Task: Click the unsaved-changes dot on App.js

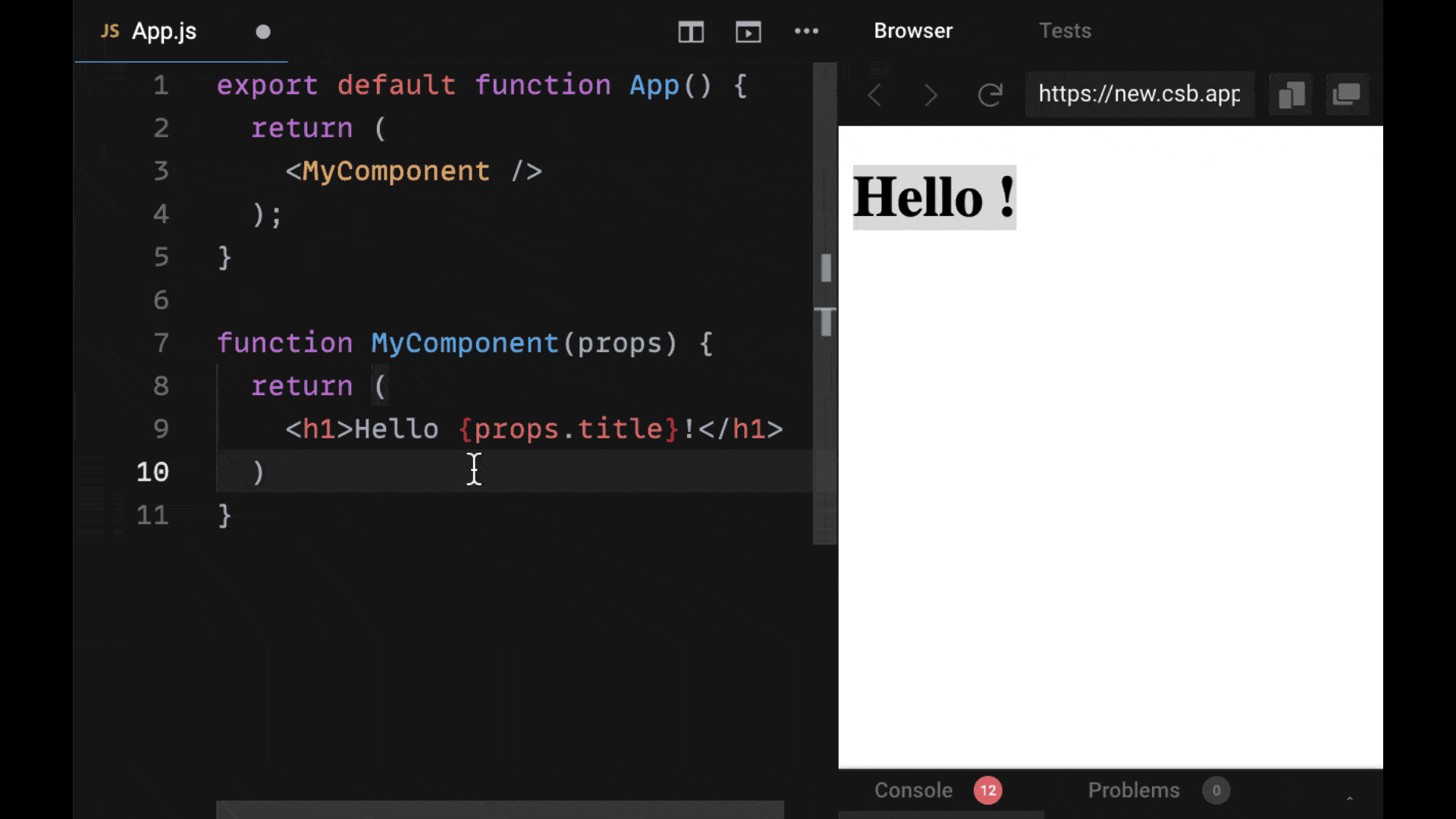Action: pos(262,32)
